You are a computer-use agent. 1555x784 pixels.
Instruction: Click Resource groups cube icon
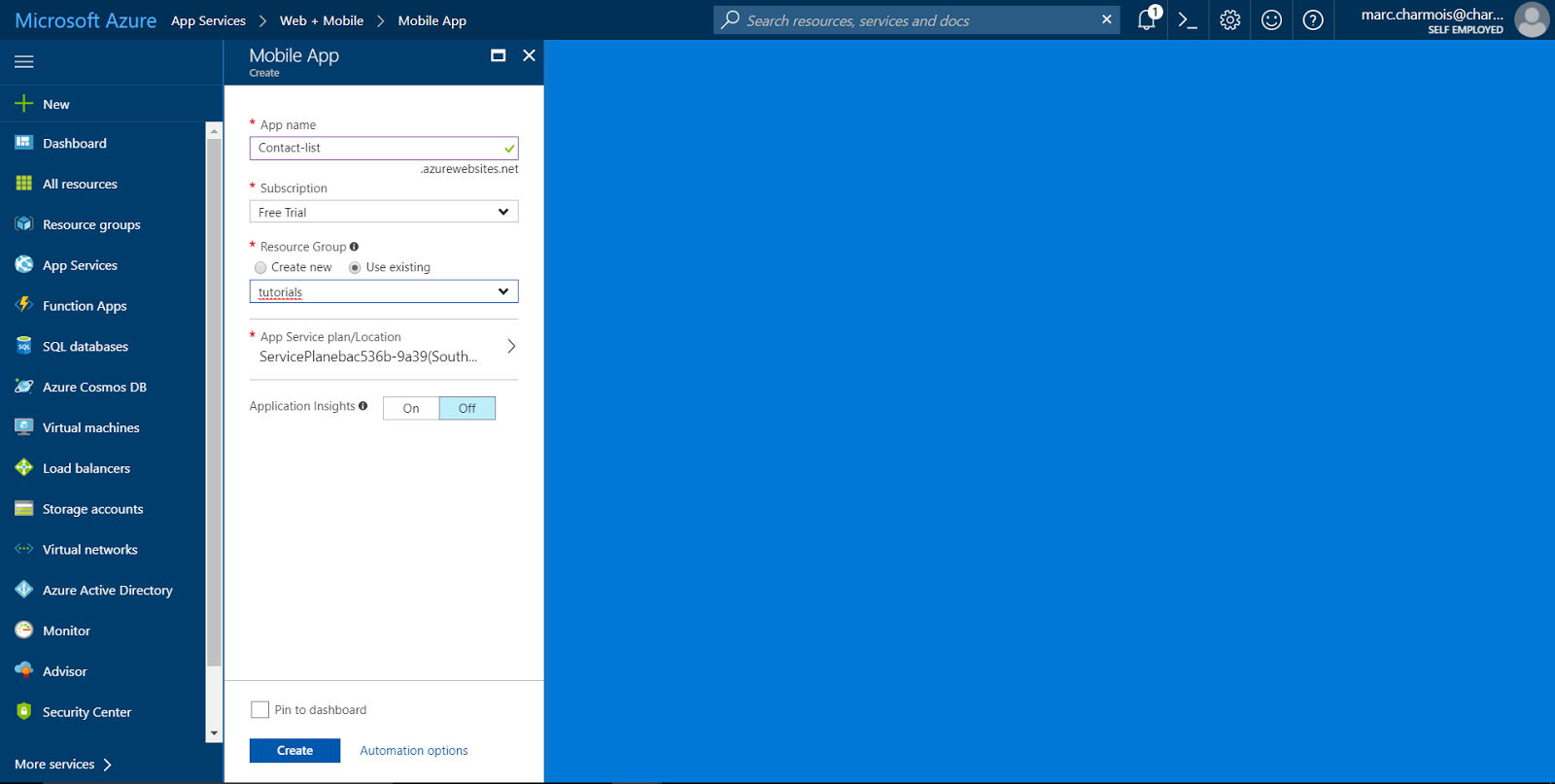(24, 223)
